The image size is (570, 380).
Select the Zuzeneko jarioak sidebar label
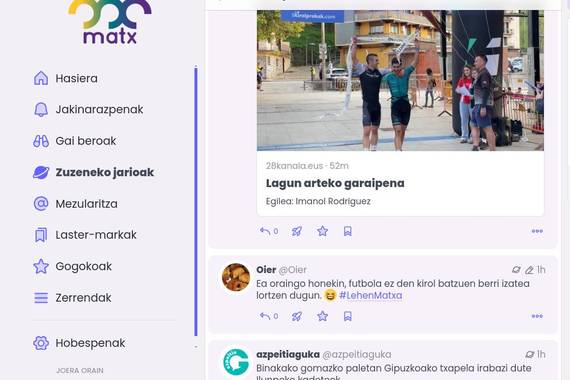click(x=105, y=172)
